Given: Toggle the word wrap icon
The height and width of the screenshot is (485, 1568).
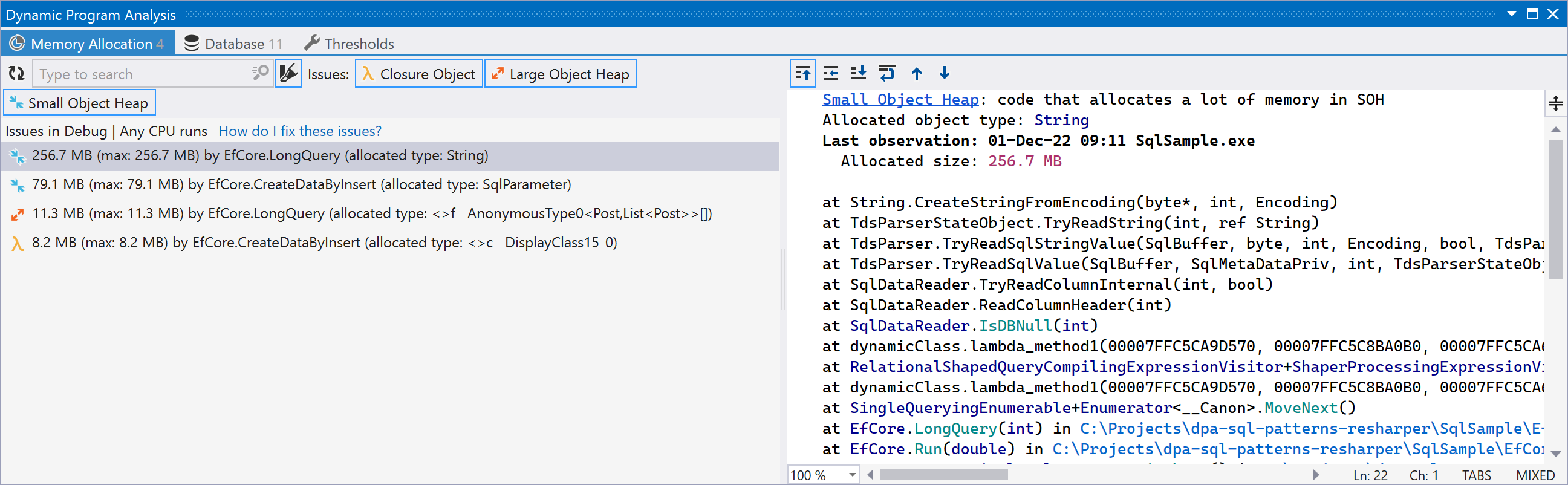Looking at the screenshot, I should 887,74.
